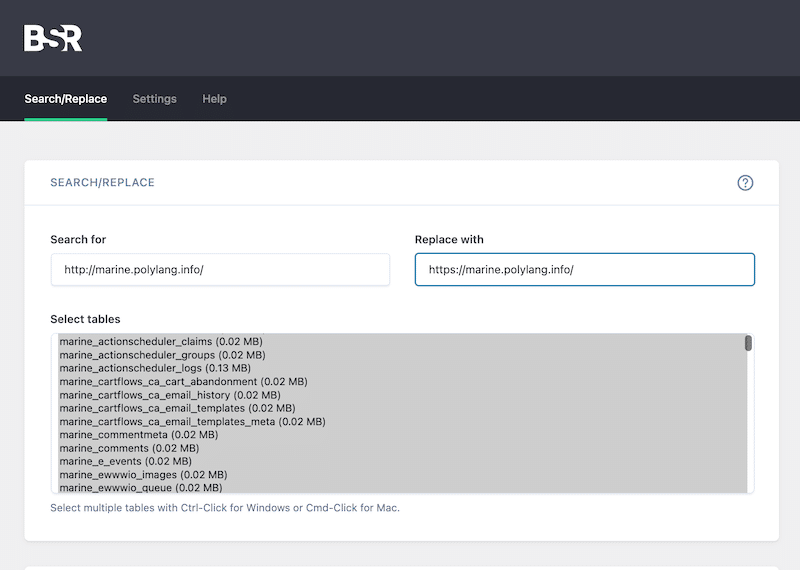
Task: Select marine_ewwwio_images table
Action: tap(403, 475)
